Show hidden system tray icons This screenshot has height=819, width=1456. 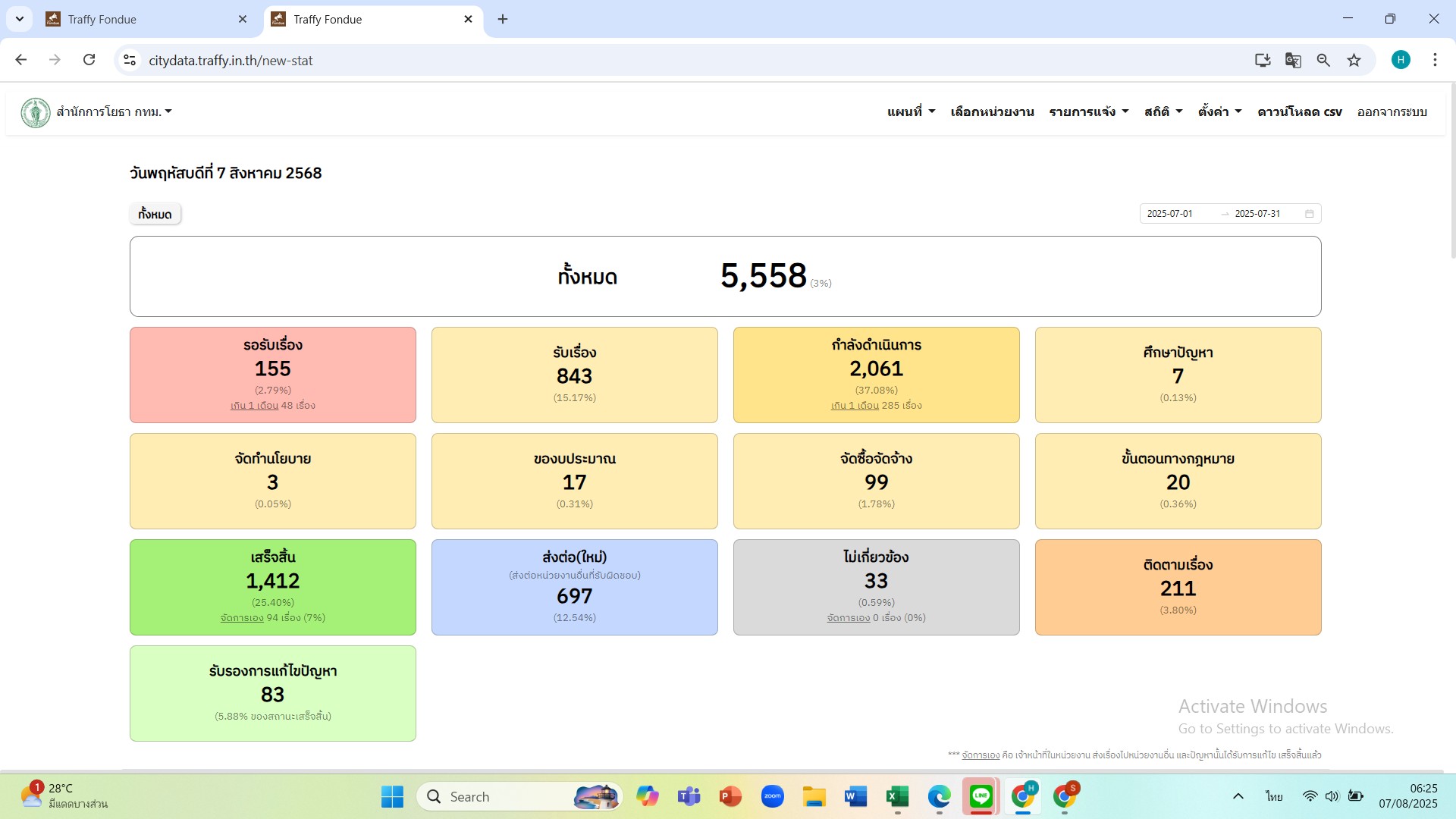[1238, 796]
